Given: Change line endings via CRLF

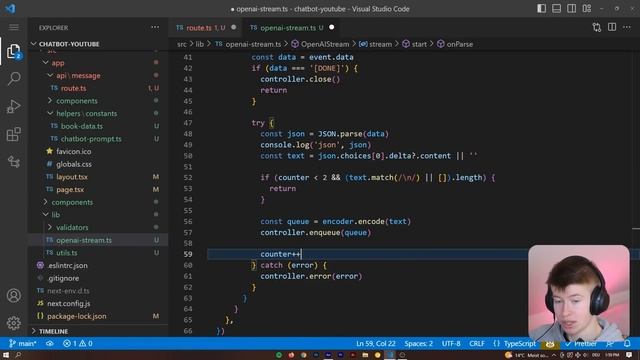Looking at the screenshot, I should tap(477, 343).
